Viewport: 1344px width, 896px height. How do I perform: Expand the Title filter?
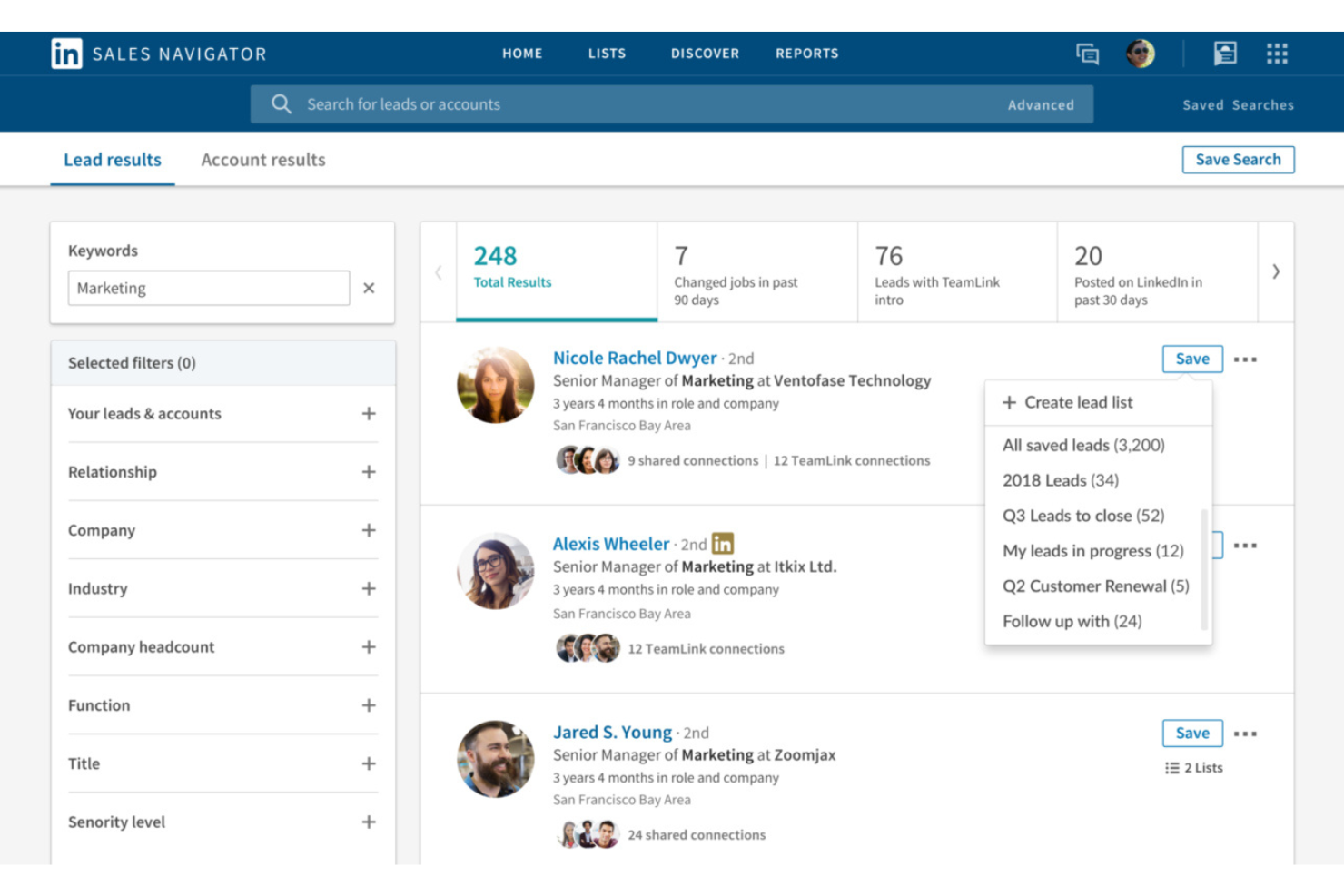click(369, 763)
